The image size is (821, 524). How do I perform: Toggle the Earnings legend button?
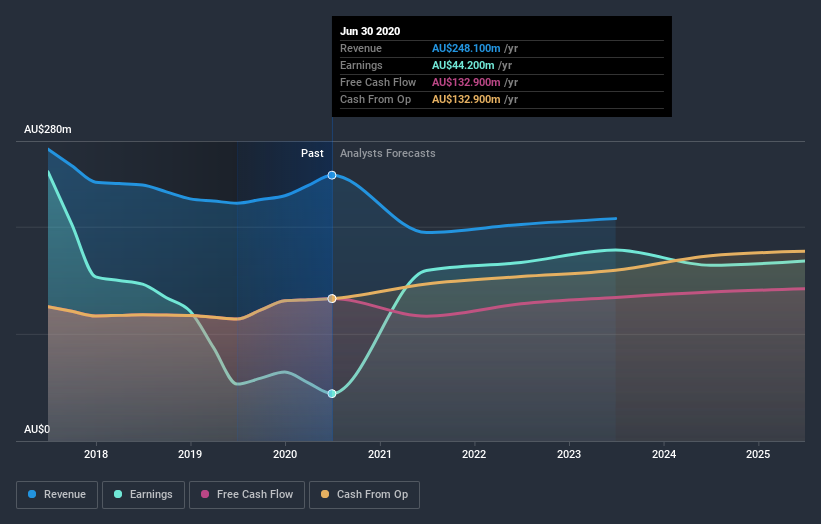pos(143,495)
